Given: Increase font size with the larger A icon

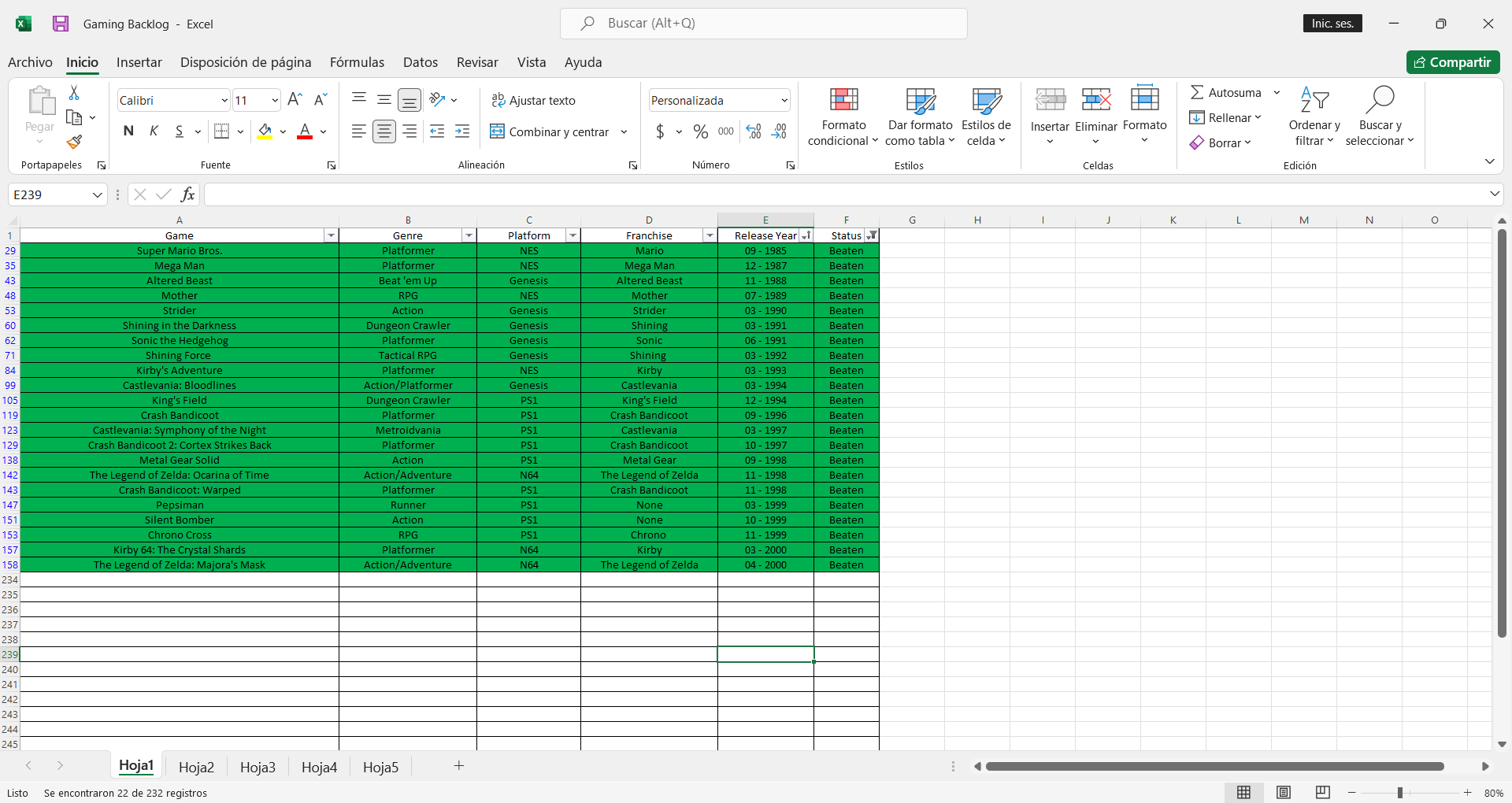Looking at the screenshot, I should [x=295, y=100].
